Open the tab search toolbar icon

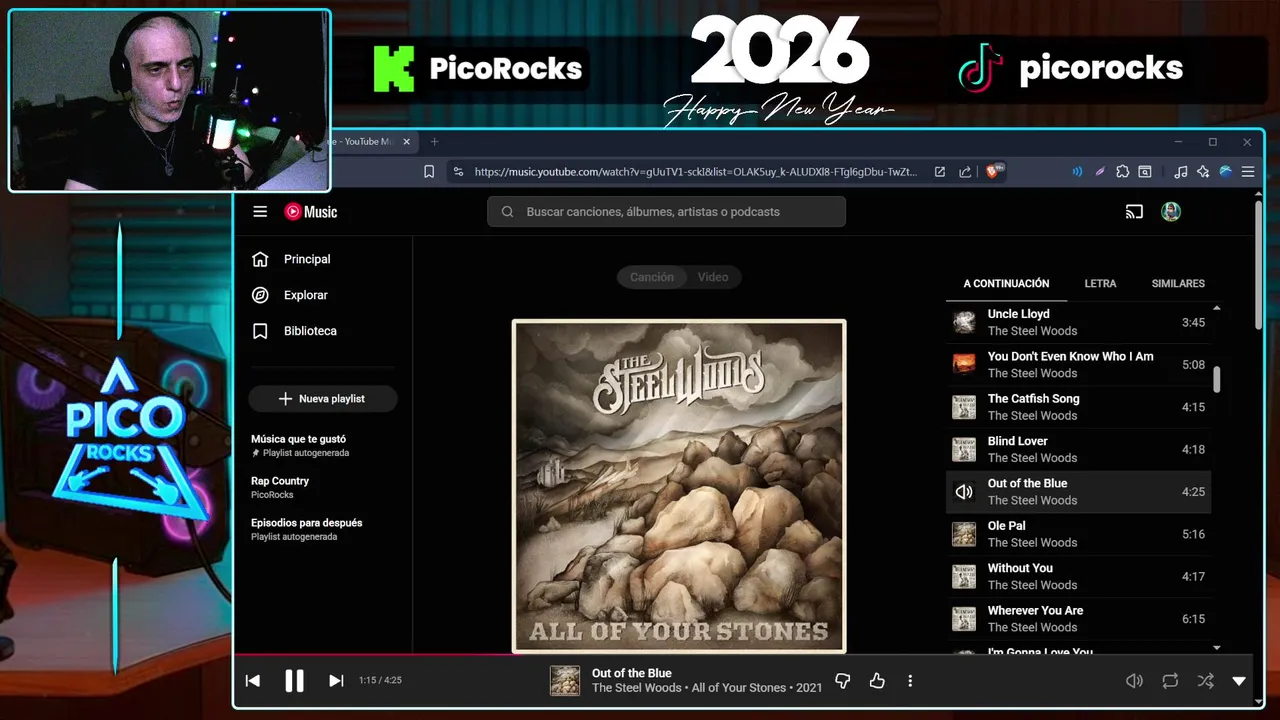click(1145, 172)
